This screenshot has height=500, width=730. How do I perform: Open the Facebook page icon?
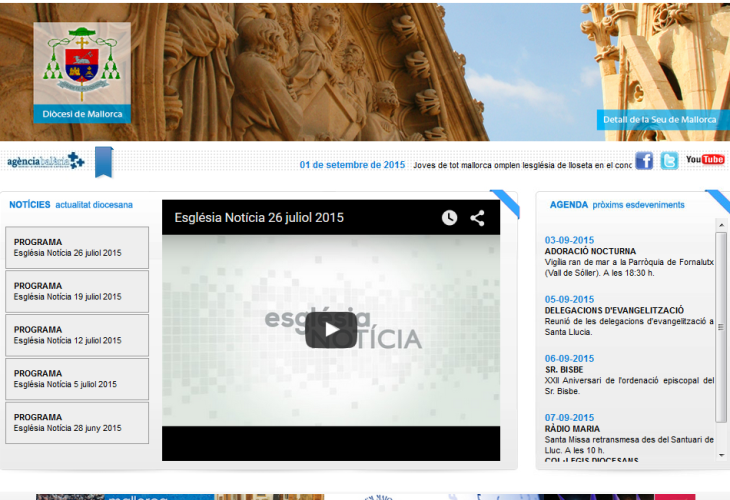pos(644,161)
